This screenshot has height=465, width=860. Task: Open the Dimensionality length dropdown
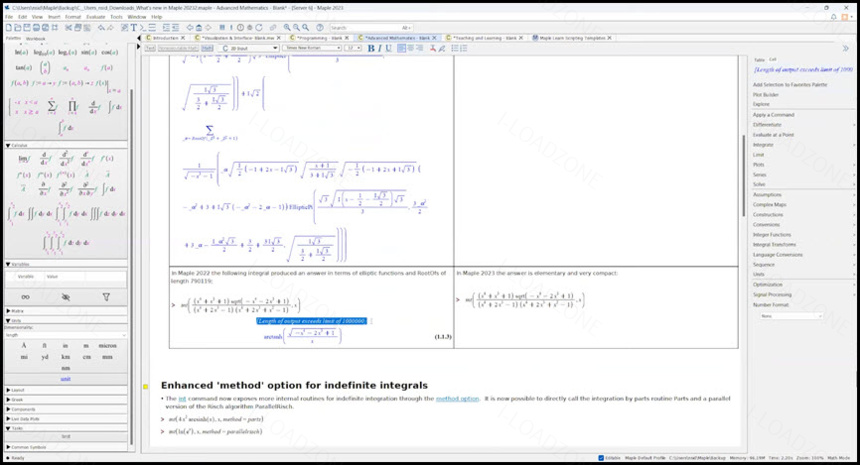coord(65,335)
